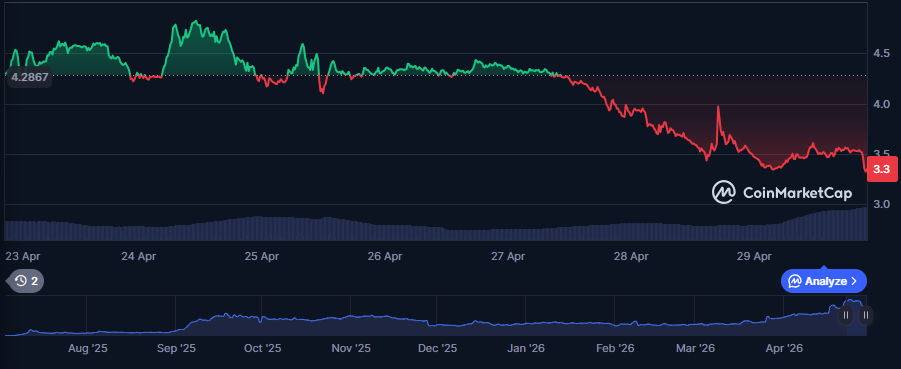Click the 23 Apr date label
The image size is (901, 369).
click(22, 256)
